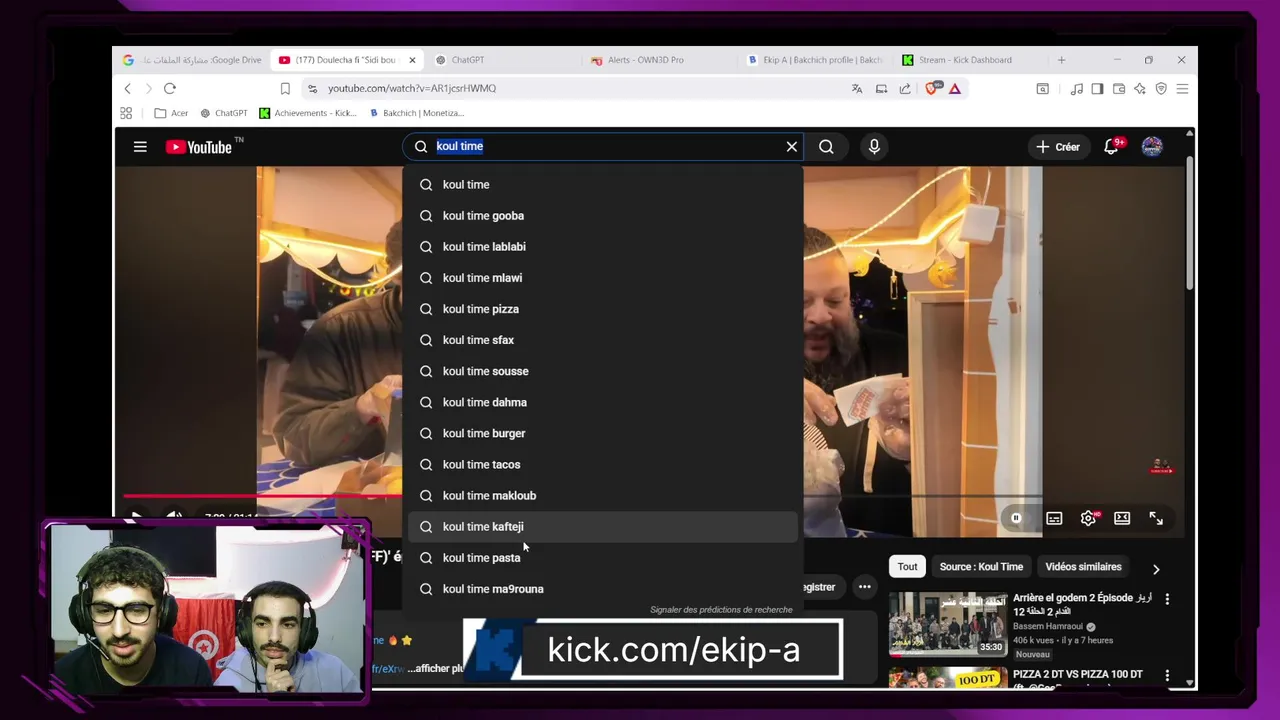The width and height of the screenshot is (1280, 720).
Task: Switch to the Google Drive tab
Action: (x=192, y=60)
